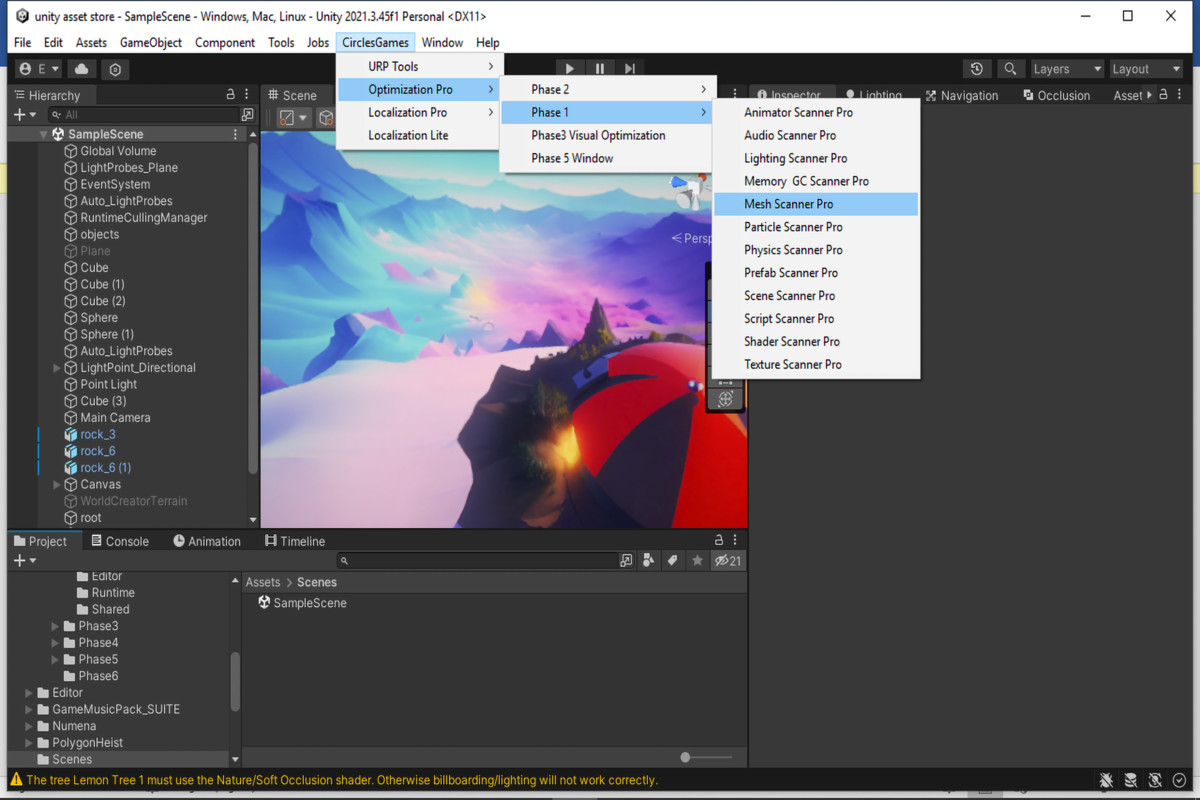Switch to the Navigation tab
Image resolution: width=1200 pixels, height=800 pixels.
coord(961,95)
